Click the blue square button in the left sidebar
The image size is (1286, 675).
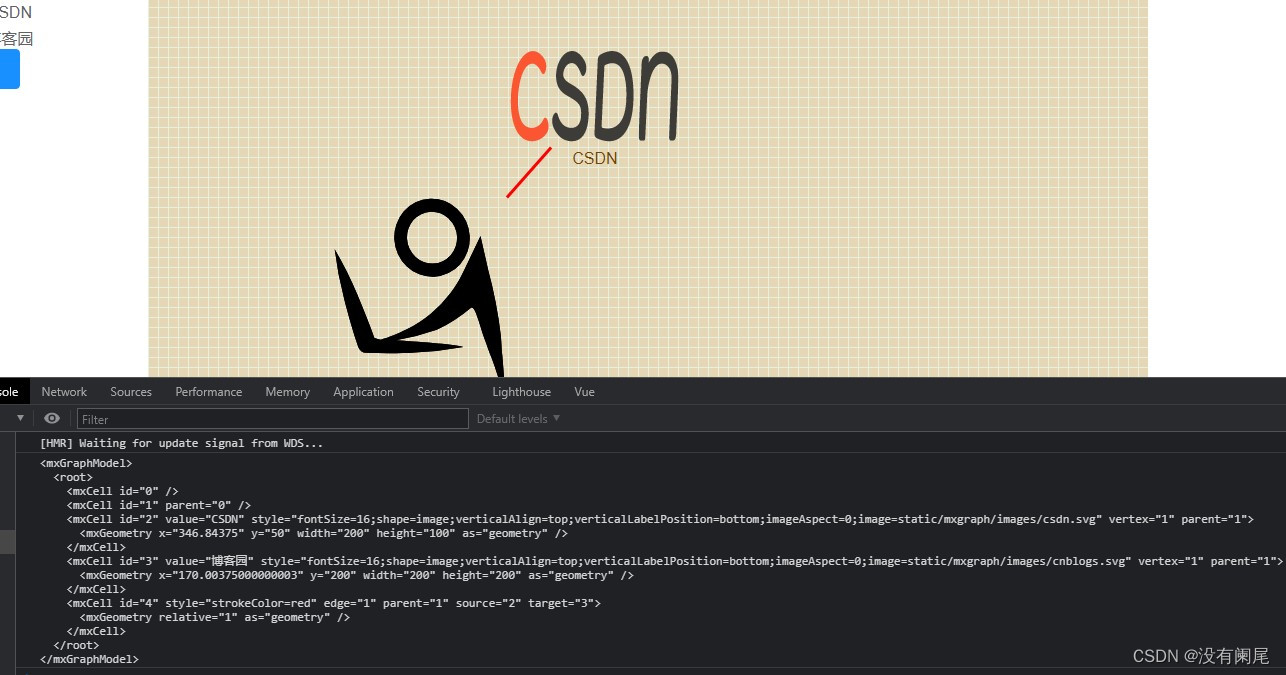pos(8,69)
